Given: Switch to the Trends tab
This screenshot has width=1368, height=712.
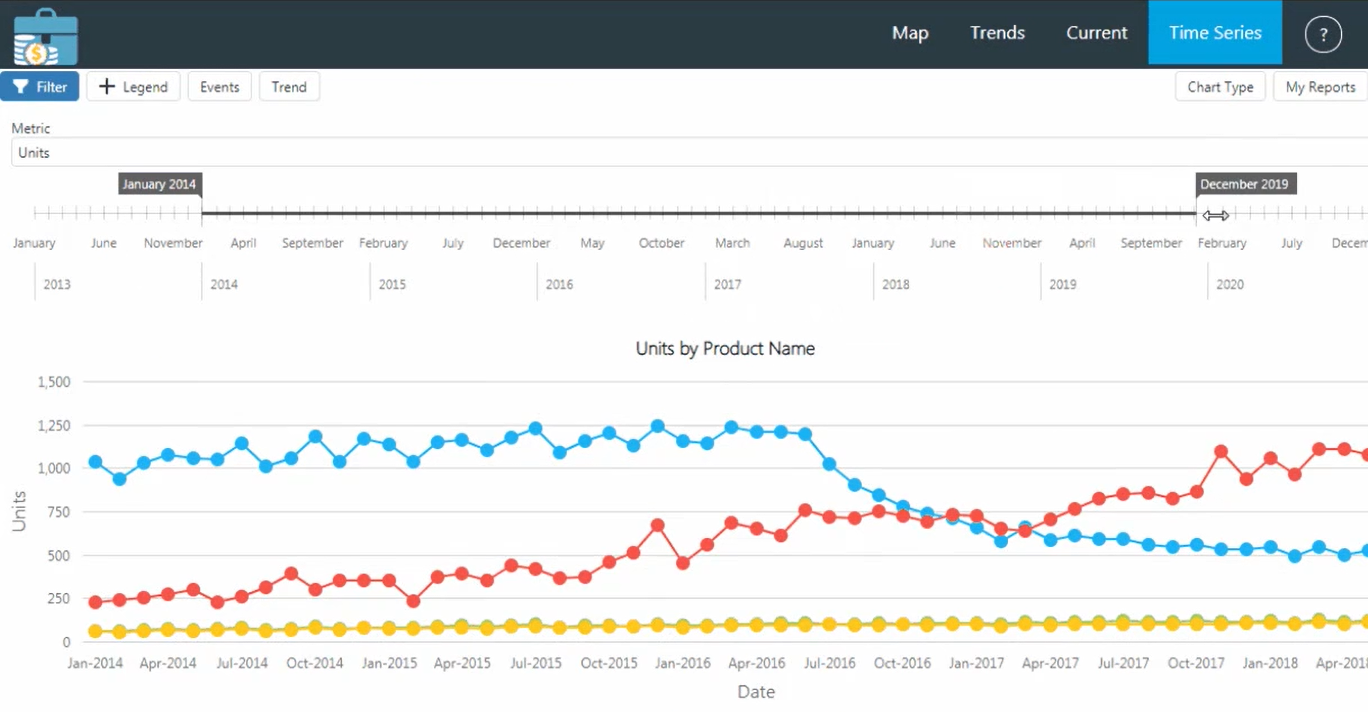Looking at the screenshot, I should click(997, 33).
